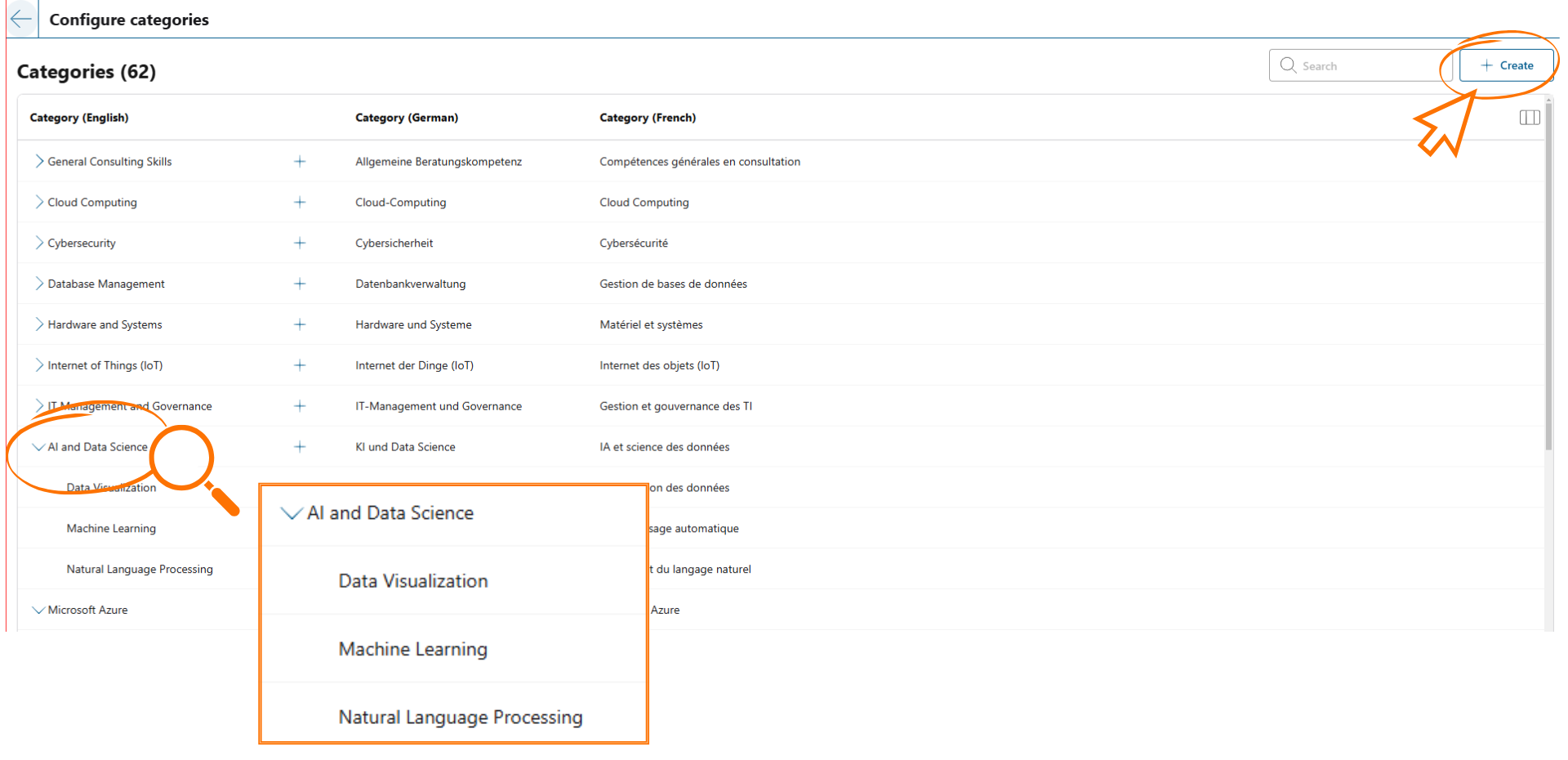This screenshot has height=760, width=1568.
Task: Add subcategory to IT Management and Governance
Action: 300,406
